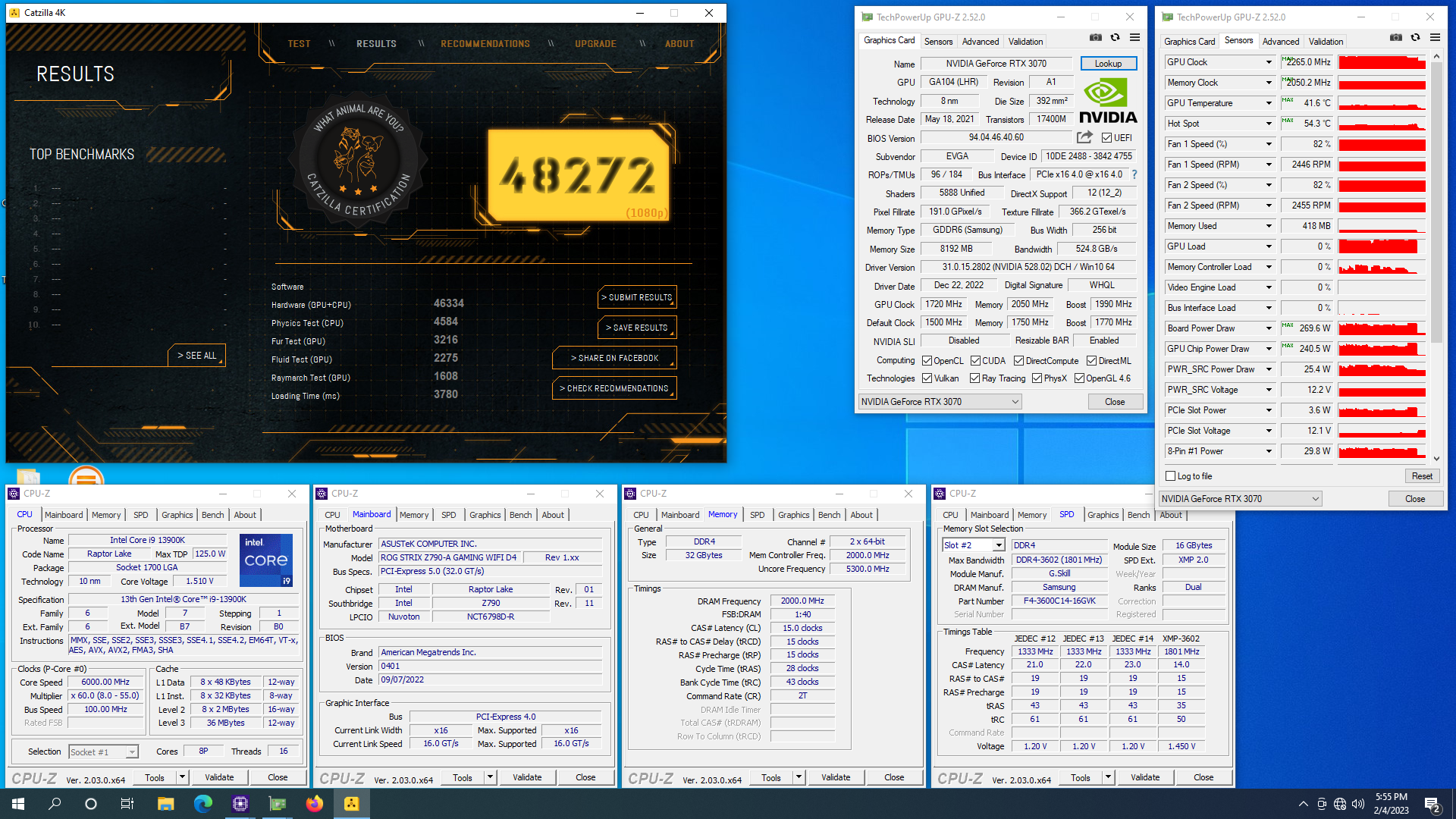1456x819 pixels.
Task: Switch to Advanced tab in GPU-Z Graphics Card window
Action: click(980, 42)
